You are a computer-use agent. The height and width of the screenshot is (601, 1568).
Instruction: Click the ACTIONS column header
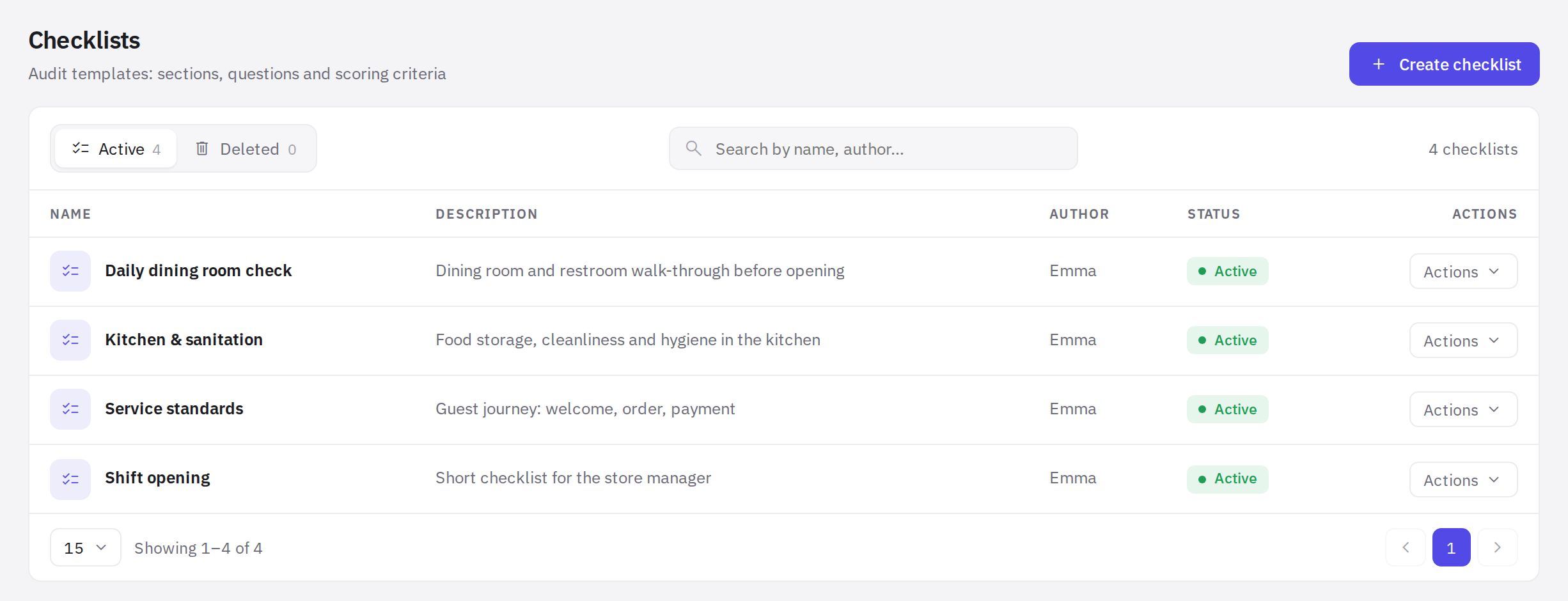coord(1484,214)
